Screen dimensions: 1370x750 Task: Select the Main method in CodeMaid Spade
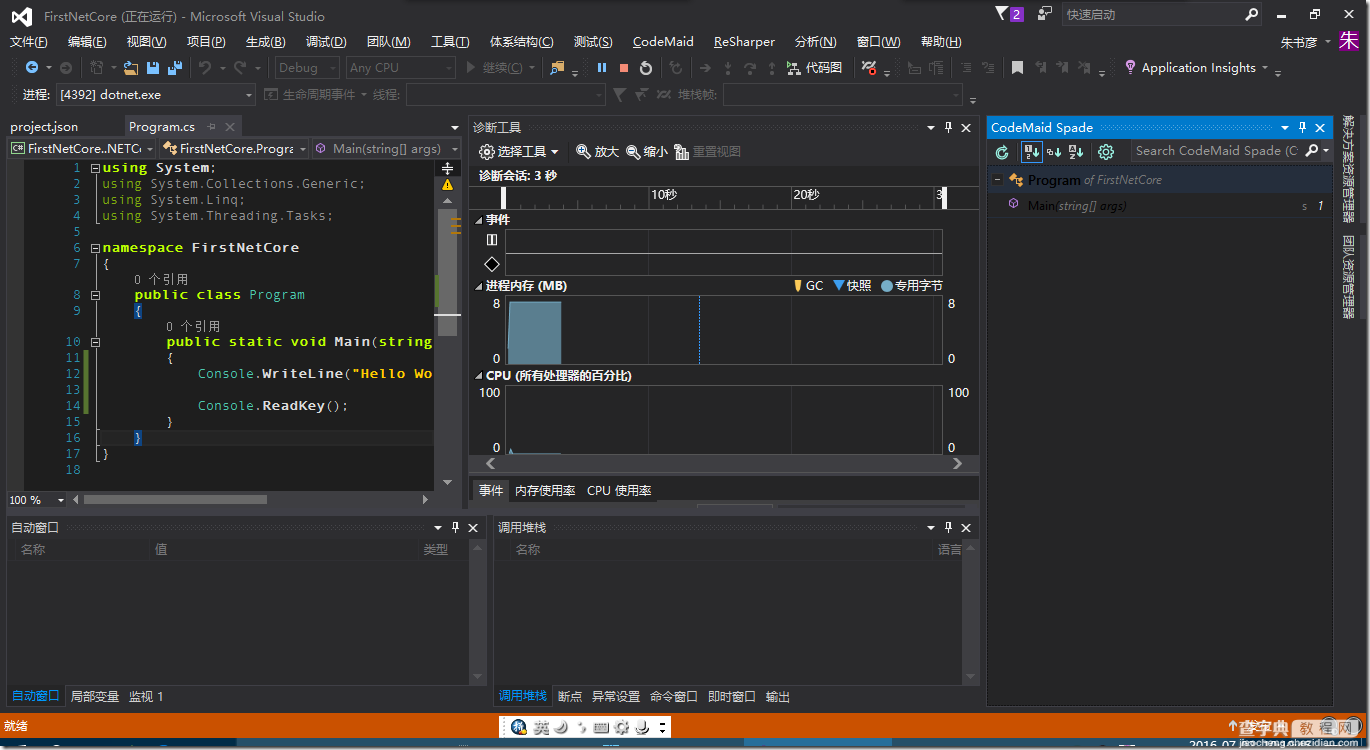pos(1160,206)
